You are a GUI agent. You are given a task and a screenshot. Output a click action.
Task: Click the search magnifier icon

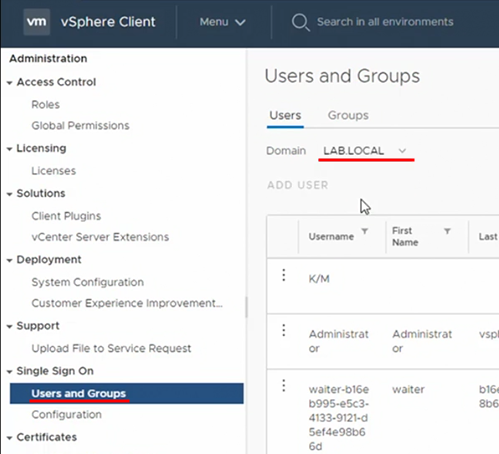click(x=301, y=22)
